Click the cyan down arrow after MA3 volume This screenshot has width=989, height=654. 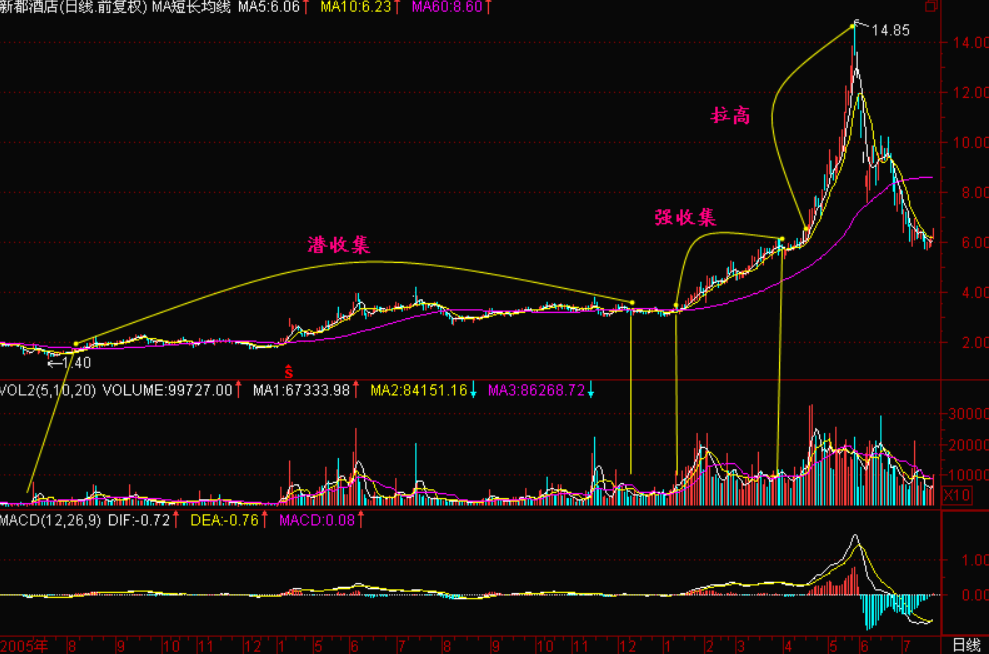click(591, 390)
